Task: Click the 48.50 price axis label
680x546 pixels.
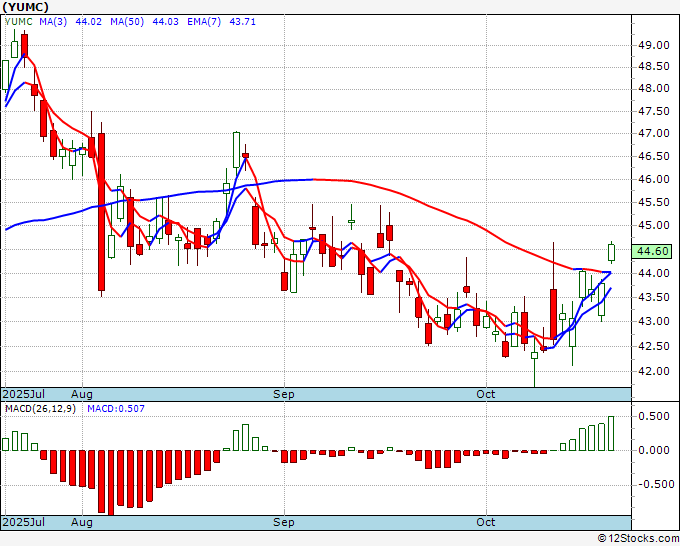Action: click(653, 66)
